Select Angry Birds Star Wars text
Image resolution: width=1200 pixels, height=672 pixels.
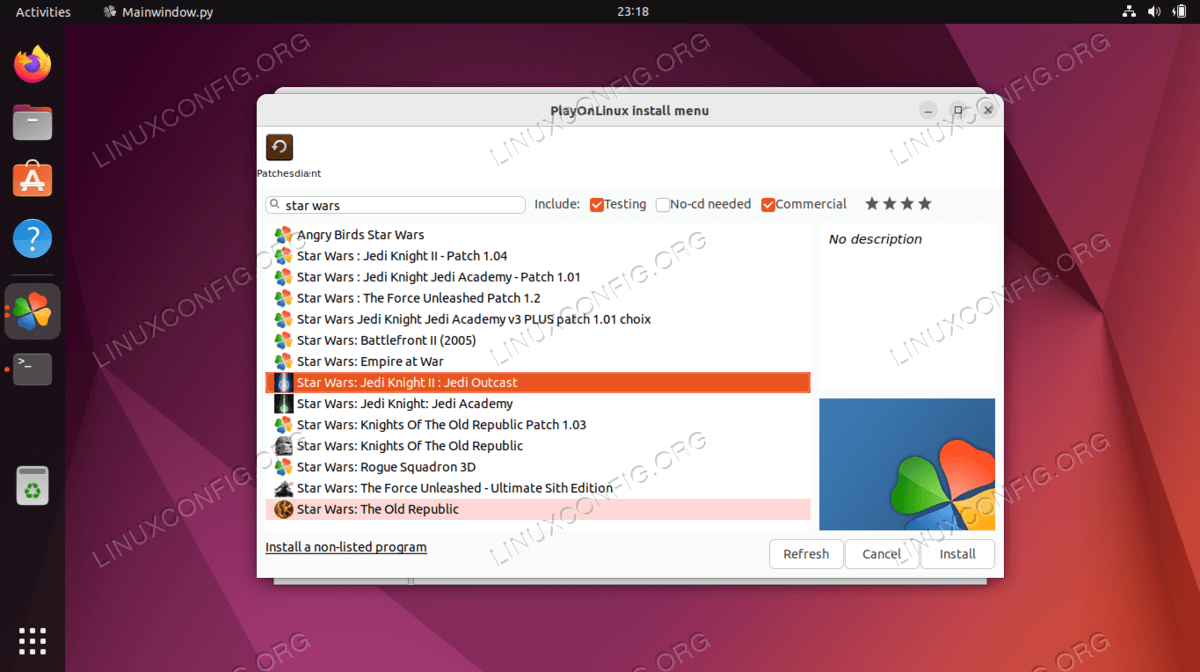[360, 235]
